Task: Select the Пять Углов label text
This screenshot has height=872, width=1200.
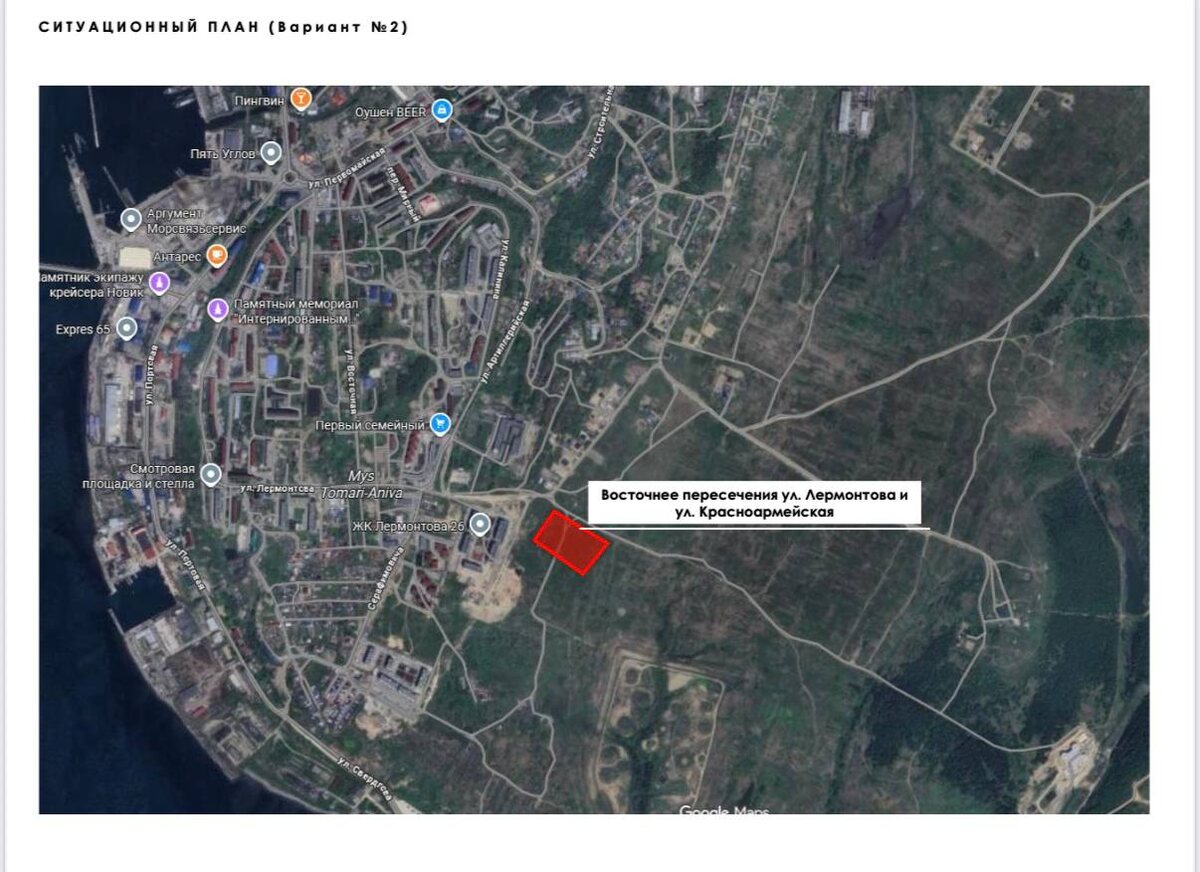Action: click(x=223, y=154)
